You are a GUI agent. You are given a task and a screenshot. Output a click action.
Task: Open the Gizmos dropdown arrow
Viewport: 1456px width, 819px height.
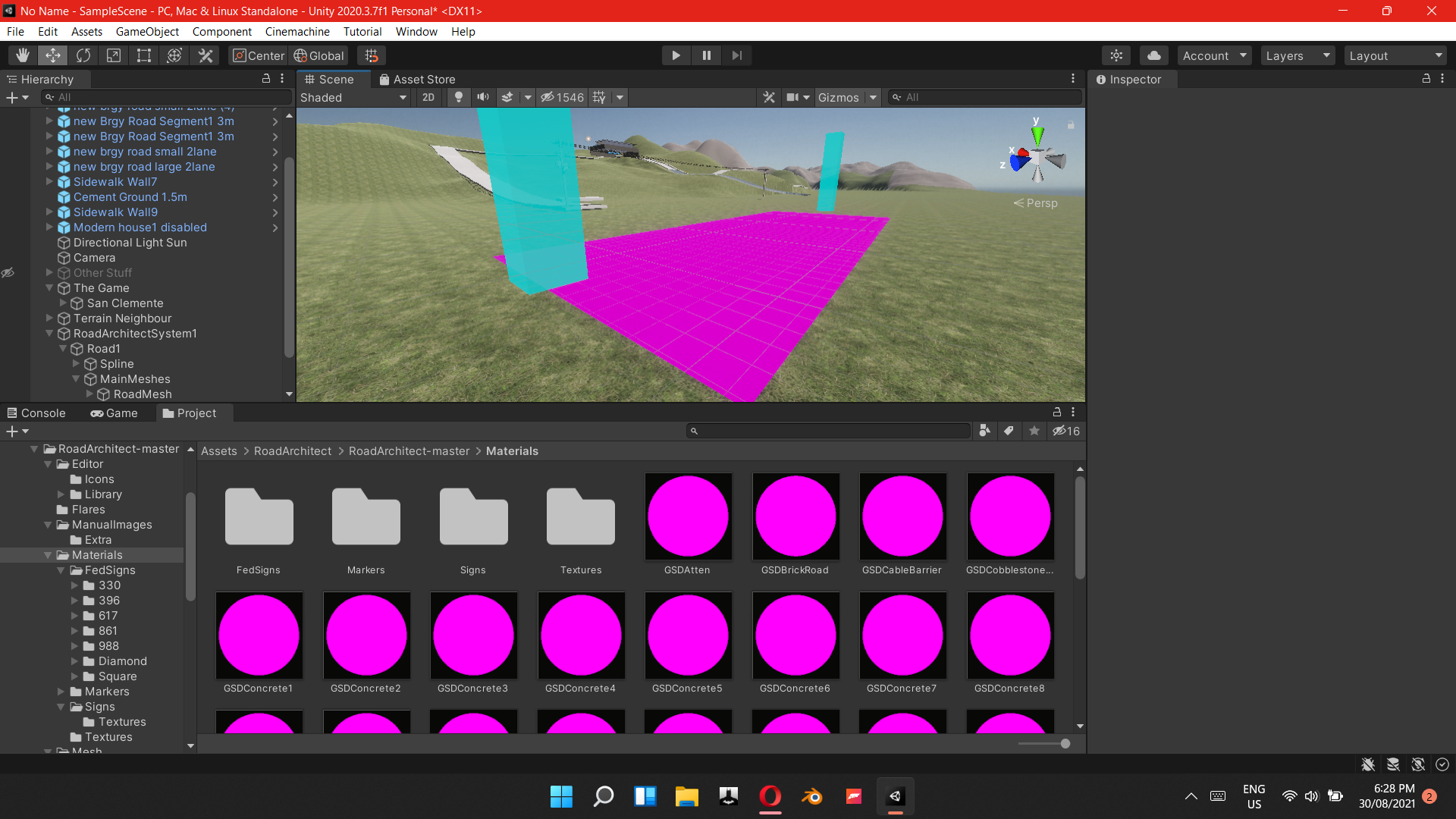coord(873,97)
